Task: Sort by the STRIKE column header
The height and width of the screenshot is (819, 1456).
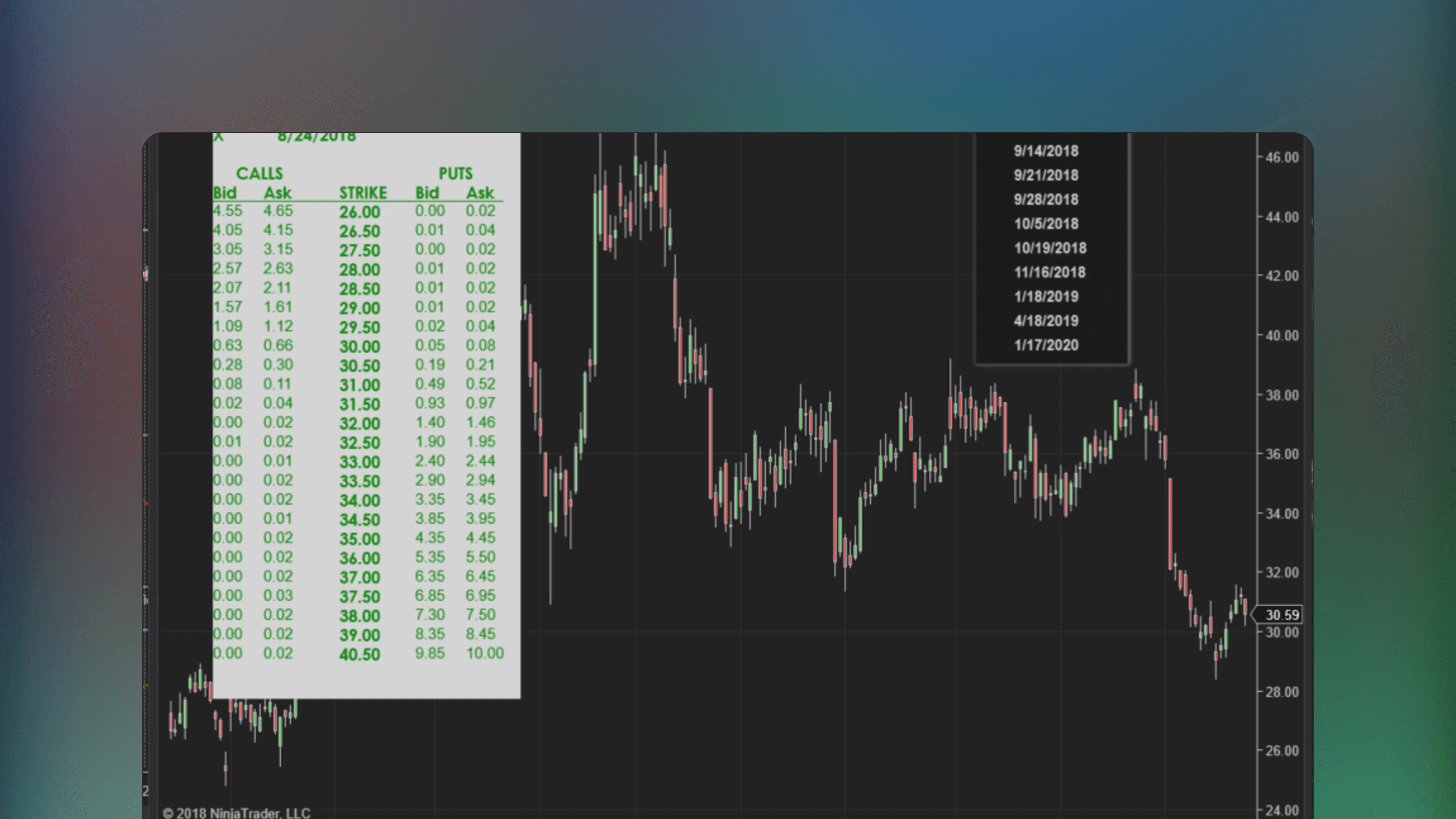Action: (363, 192)
